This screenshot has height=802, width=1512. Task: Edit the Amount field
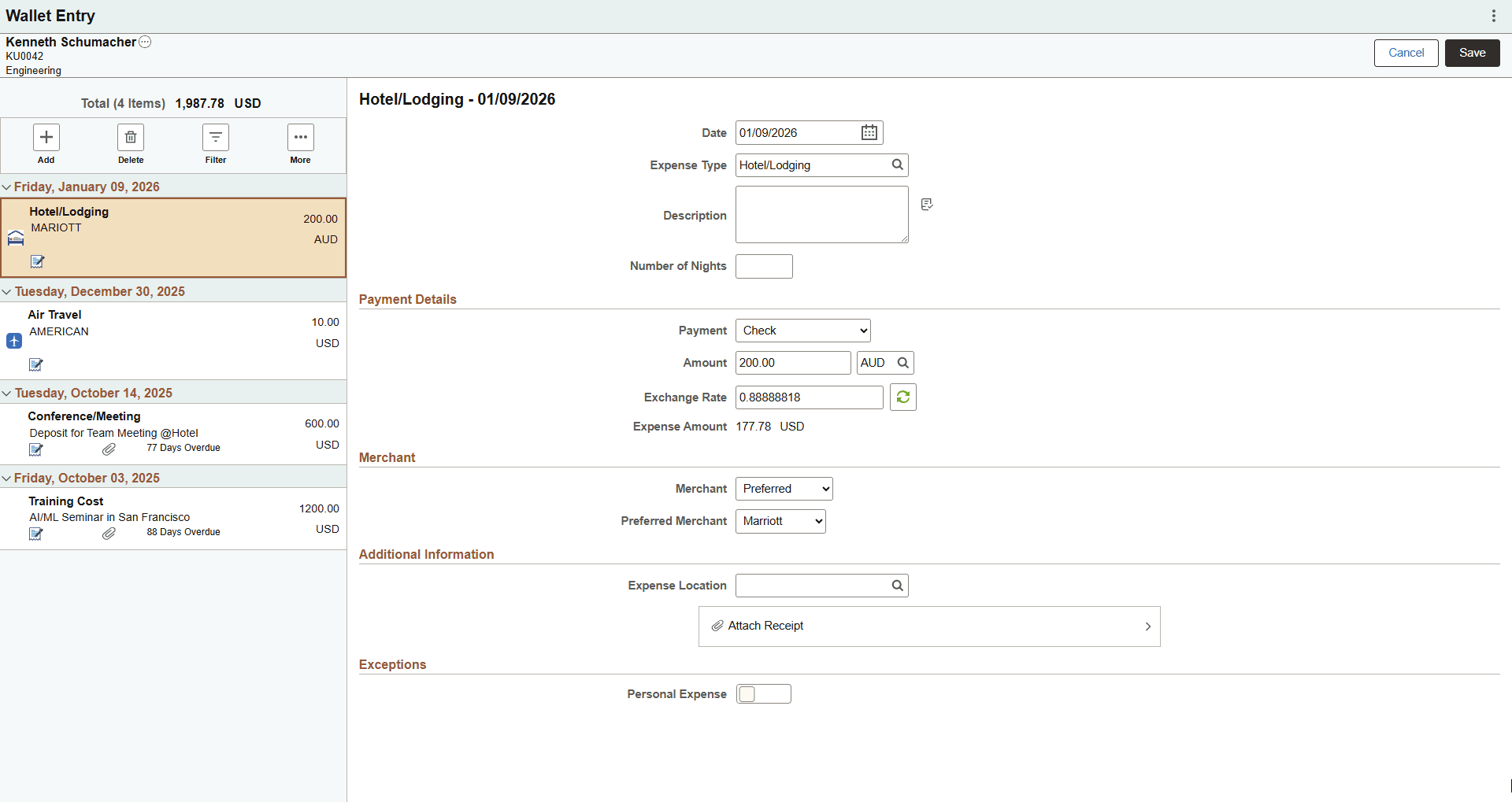[793, 363]
